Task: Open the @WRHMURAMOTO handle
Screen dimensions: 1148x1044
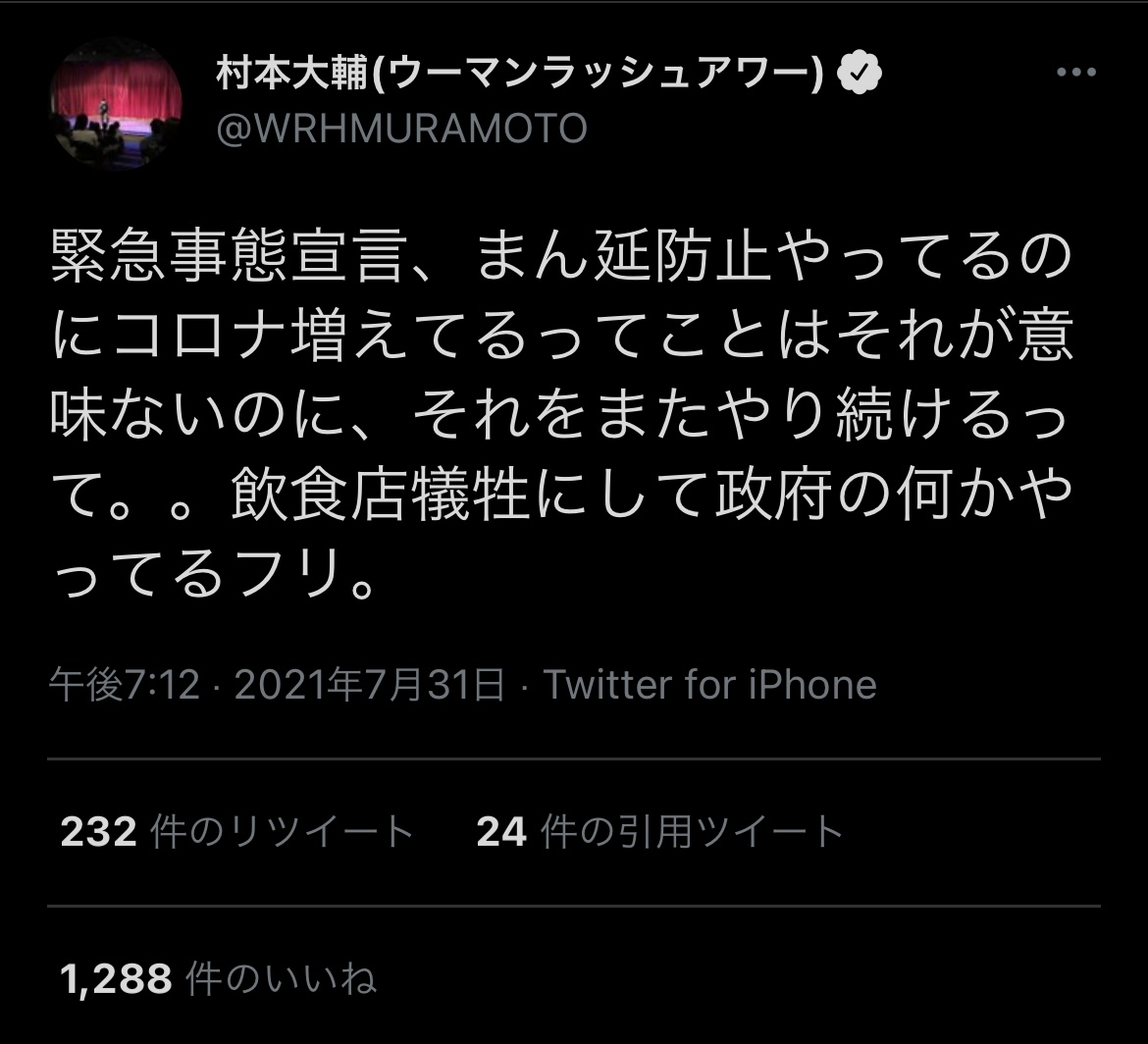Action: pos(400,129)
